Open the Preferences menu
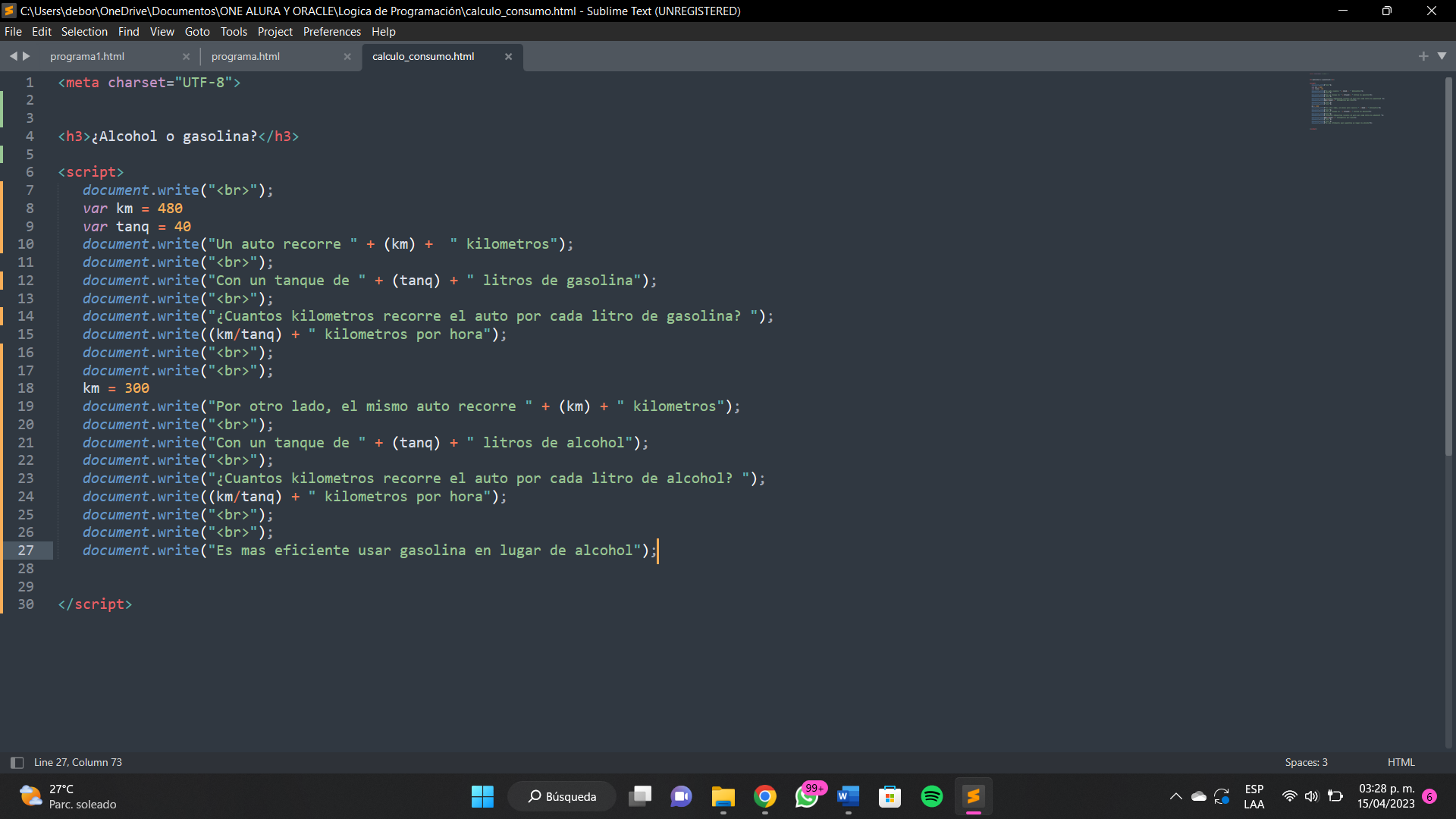 coord(331,32)
